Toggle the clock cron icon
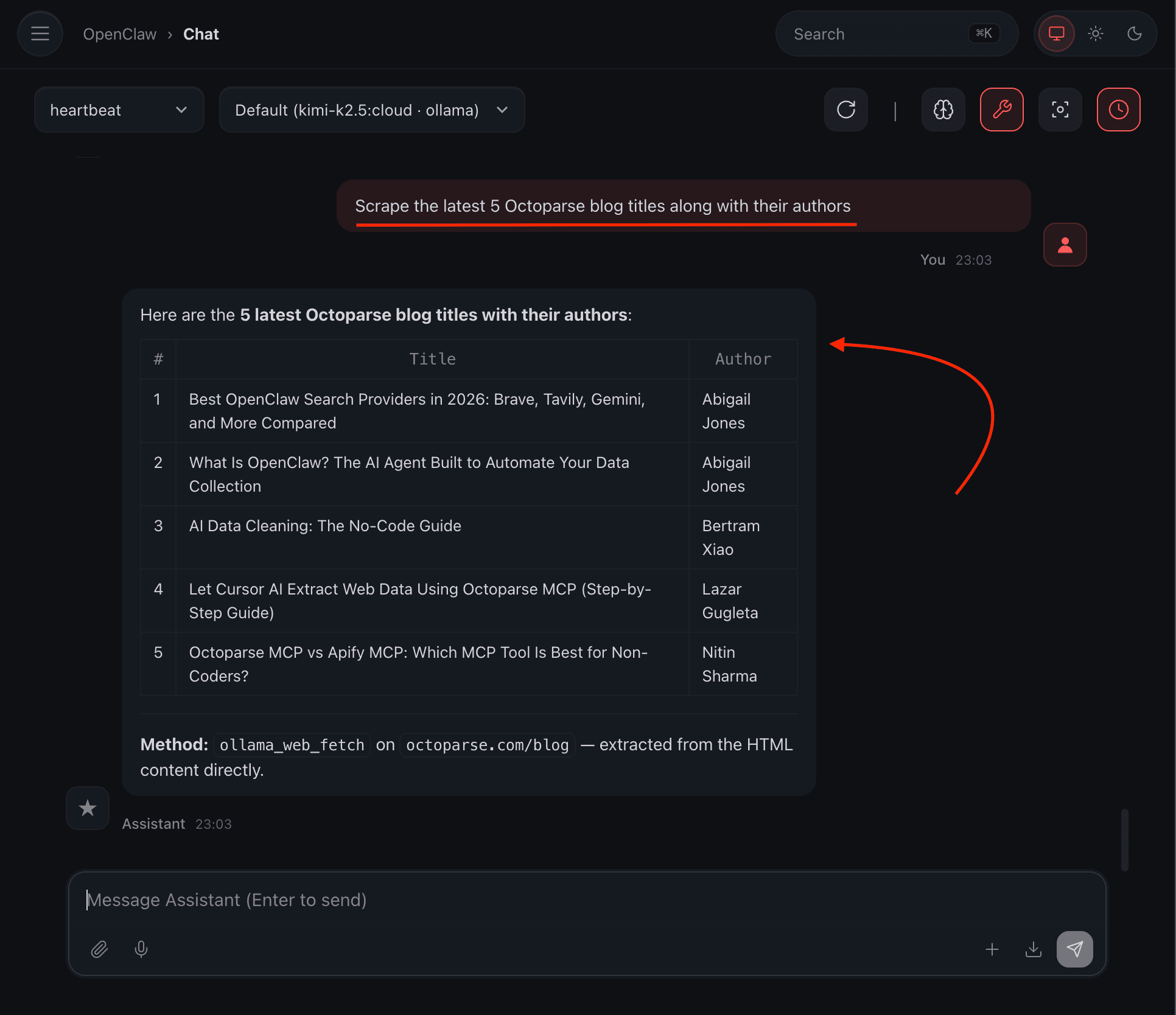This screenshot has height=1015, width=1176. click(1119, 110)
